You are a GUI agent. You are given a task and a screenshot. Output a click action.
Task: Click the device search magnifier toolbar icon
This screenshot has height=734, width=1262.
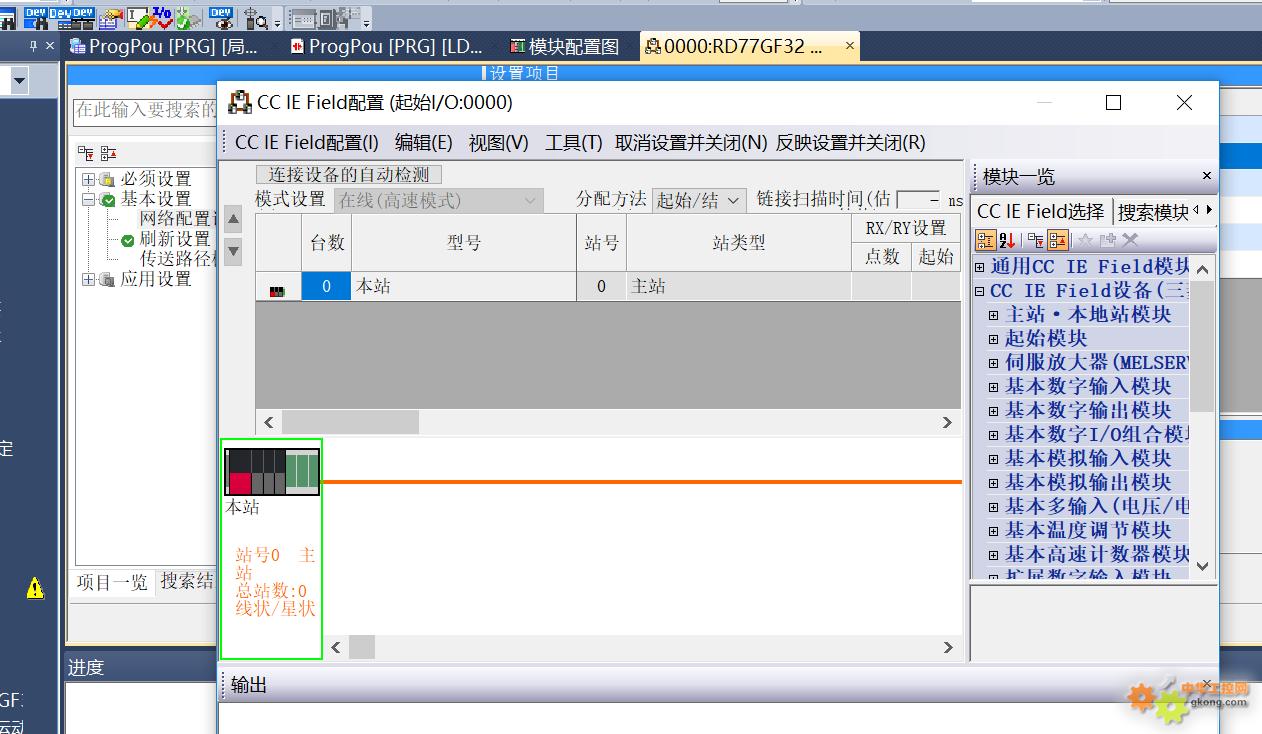click(255, 18)
